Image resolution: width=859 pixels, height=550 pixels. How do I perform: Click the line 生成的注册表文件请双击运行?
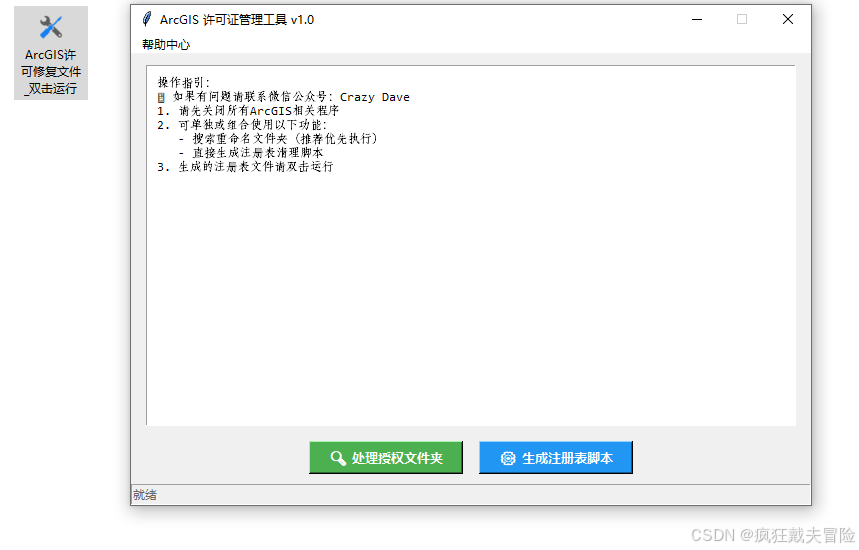(x=245, y=167)
